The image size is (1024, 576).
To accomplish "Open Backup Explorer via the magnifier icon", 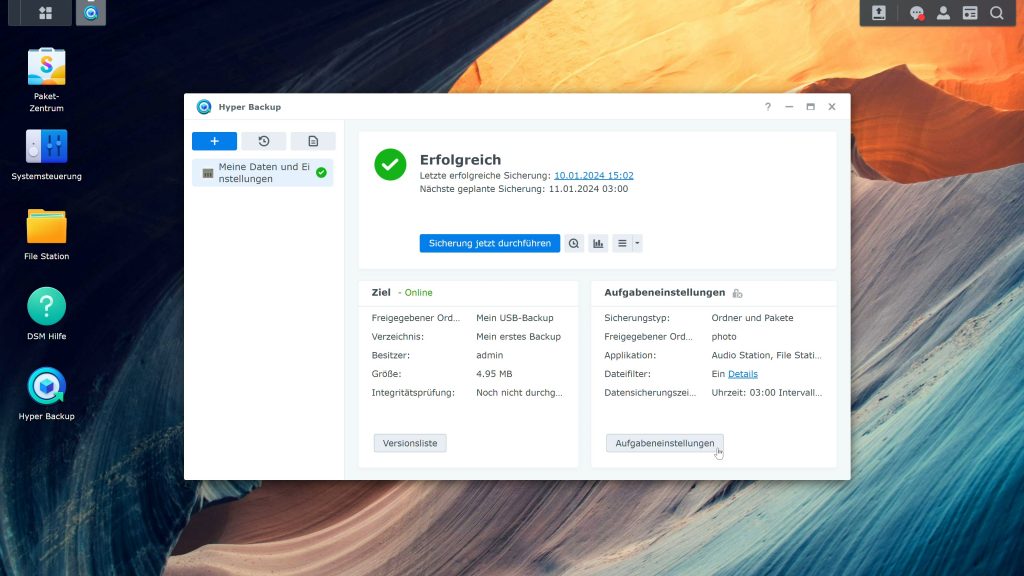I will point(573,243).
